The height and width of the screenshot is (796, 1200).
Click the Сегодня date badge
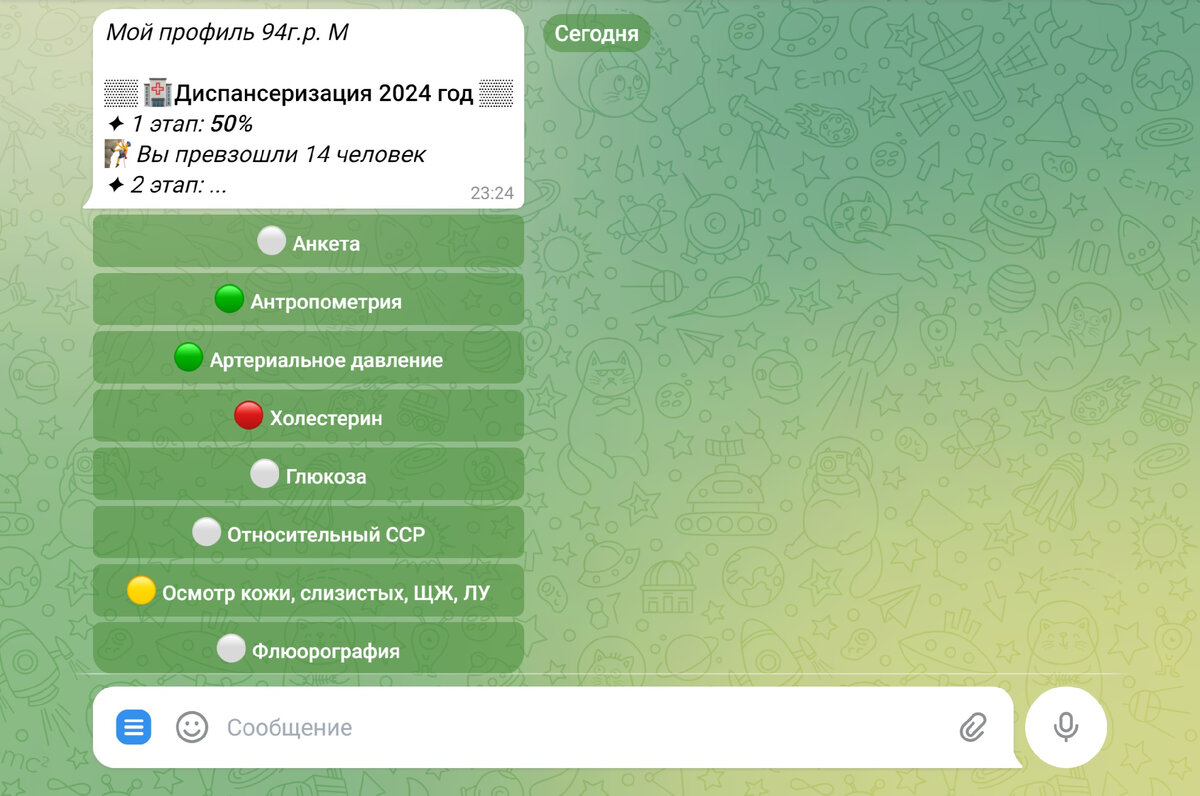597,33
